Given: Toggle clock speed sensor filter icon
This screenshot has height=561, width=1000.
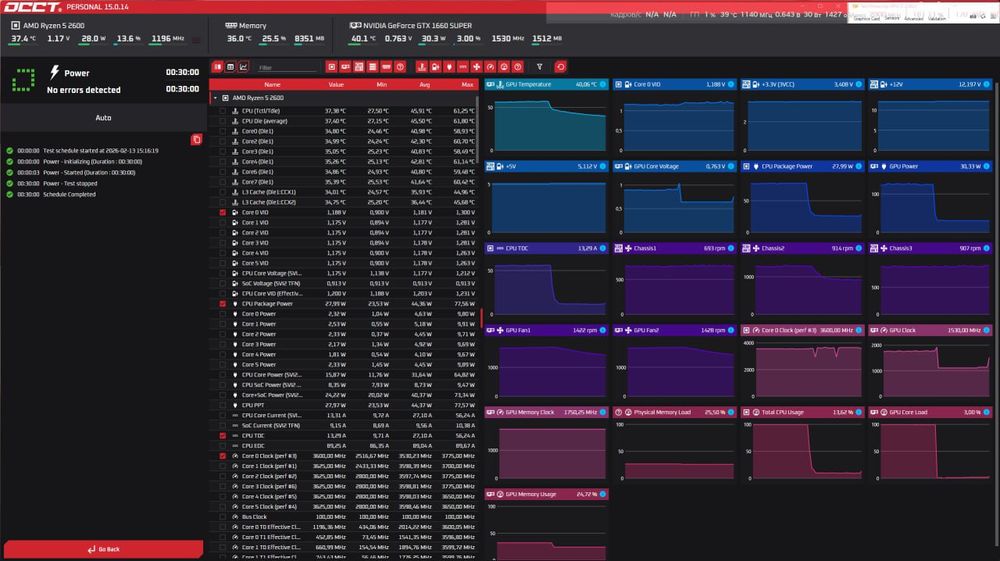Looking at the screenshot, I should pyautogui.click(x=490, y=67).
